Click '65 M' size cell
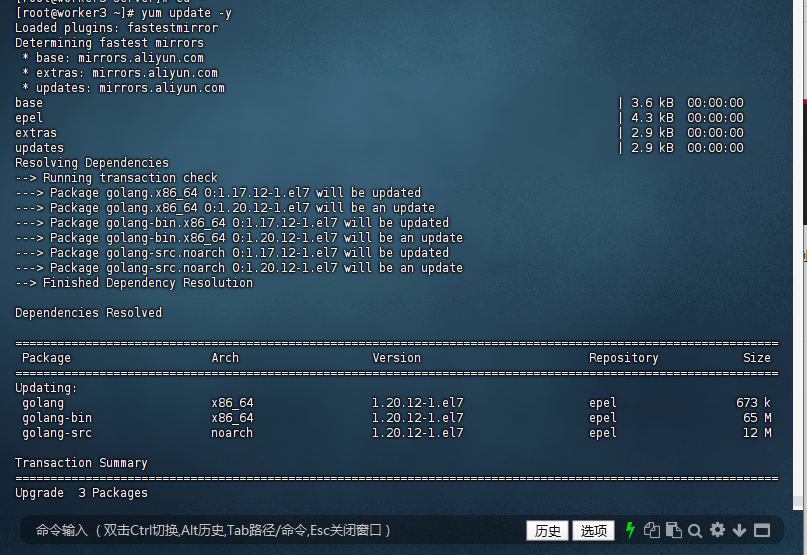This screenshot has width=807, height=555. click(757, 418)
